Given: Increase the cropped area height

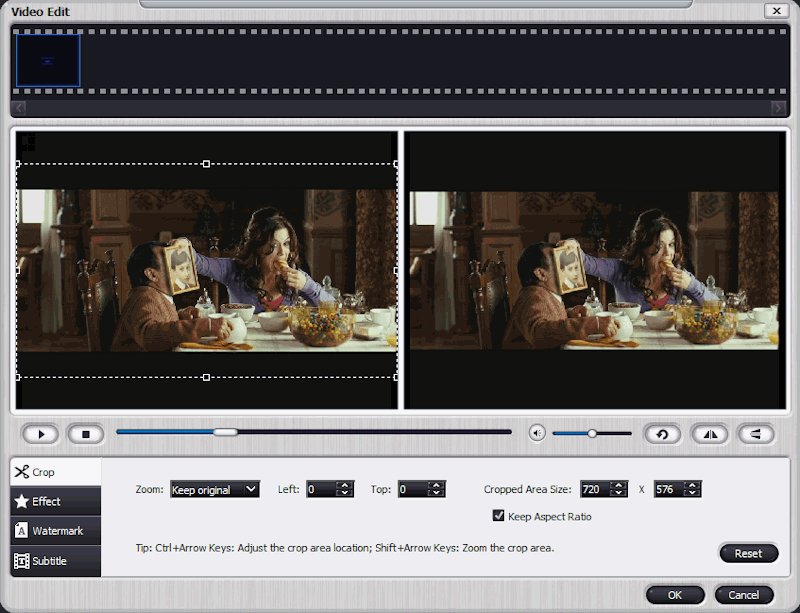Looking at the screenshot, I should pyautogui.click(x=692, y=485).
